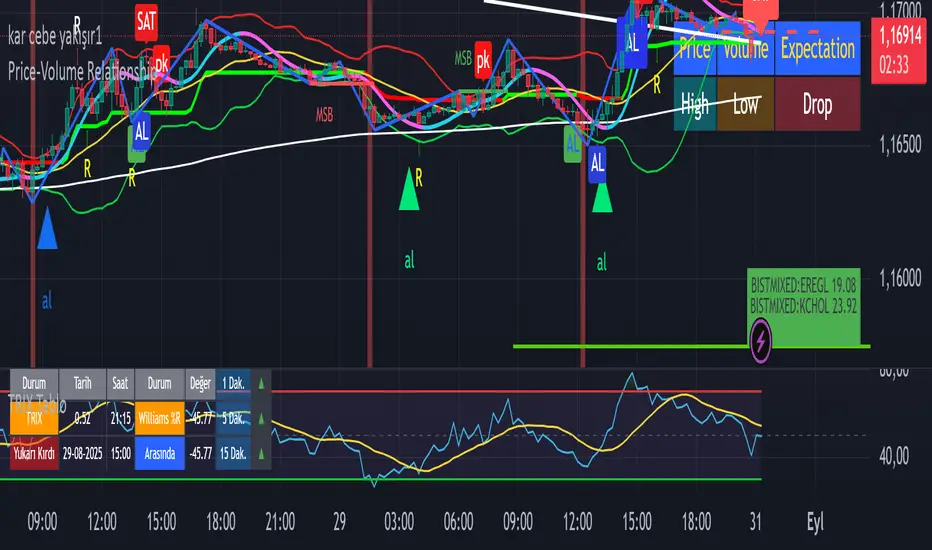Select the 21:15 time cell
Viewport: 932px width, 550px height.
click(120, 419)
